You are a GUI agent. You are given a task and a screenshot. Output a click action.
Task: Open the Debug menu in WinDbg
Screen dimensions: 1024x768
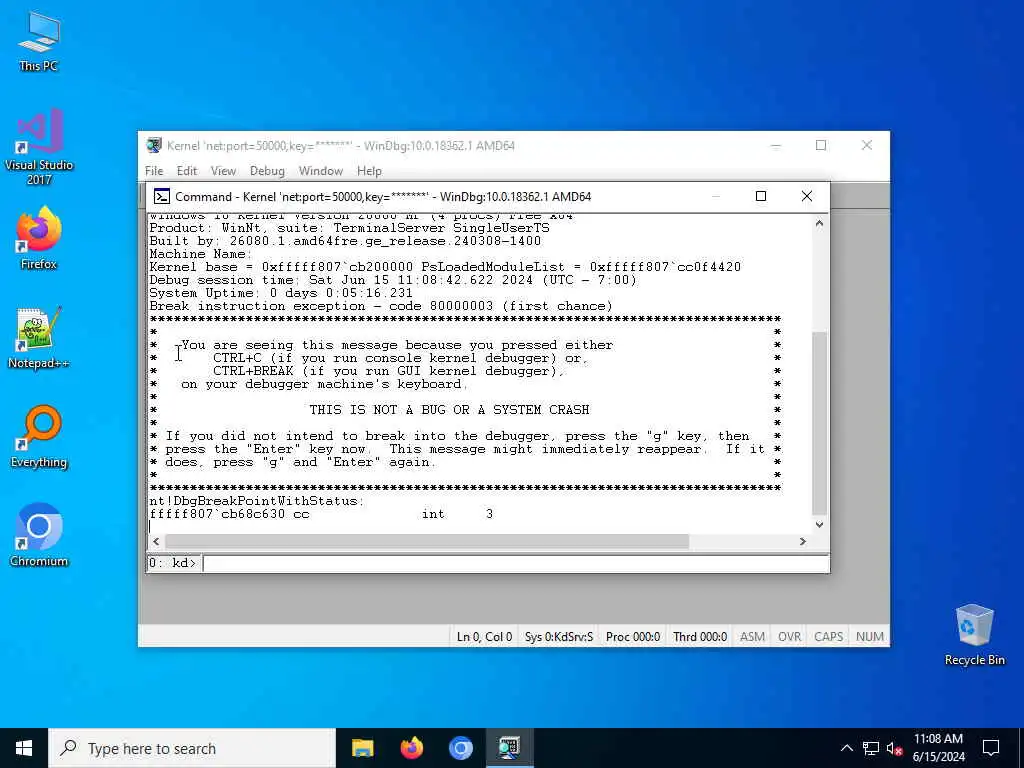[267, 171]
